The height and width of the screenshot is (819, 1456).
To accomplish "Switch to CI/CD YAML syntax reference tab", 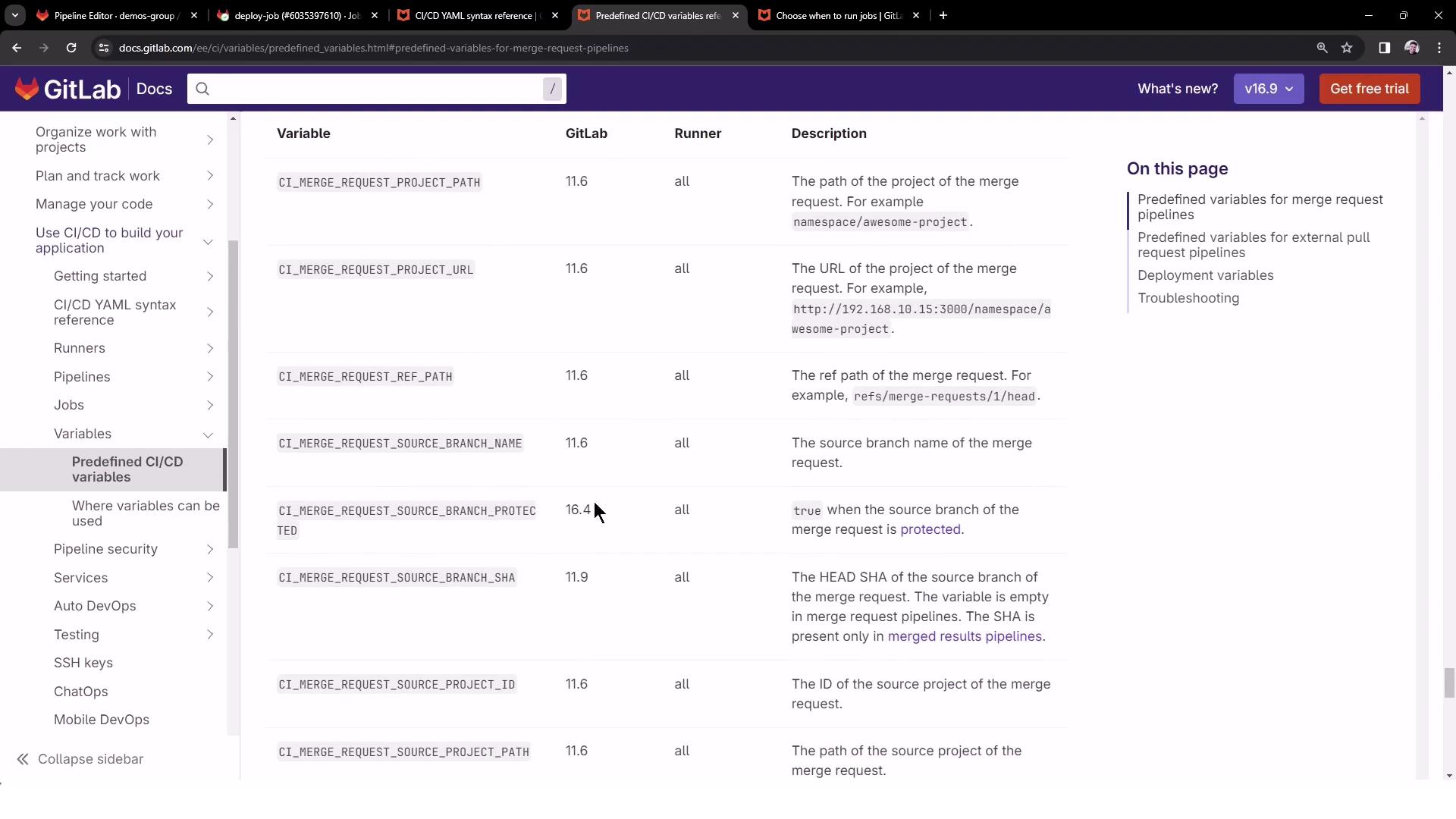I will [x=478, y=15].
